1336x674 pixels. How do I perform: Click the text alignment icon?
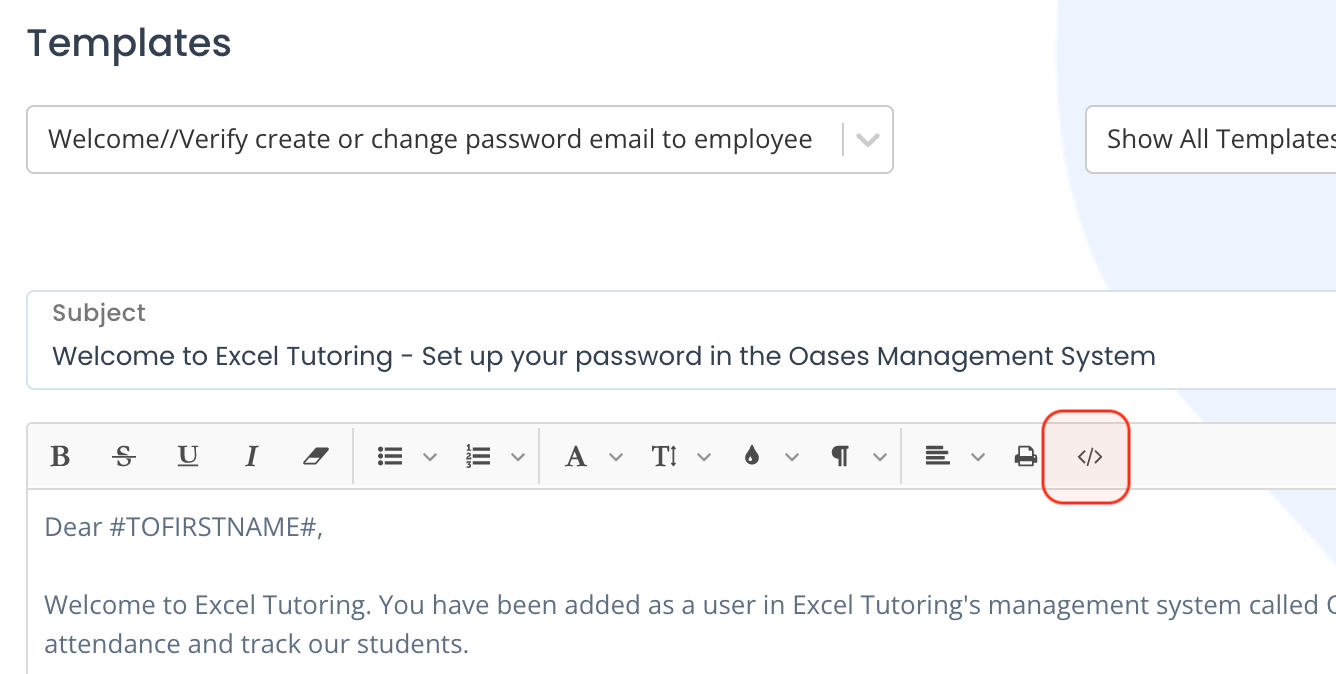click(x=937, y=457)
